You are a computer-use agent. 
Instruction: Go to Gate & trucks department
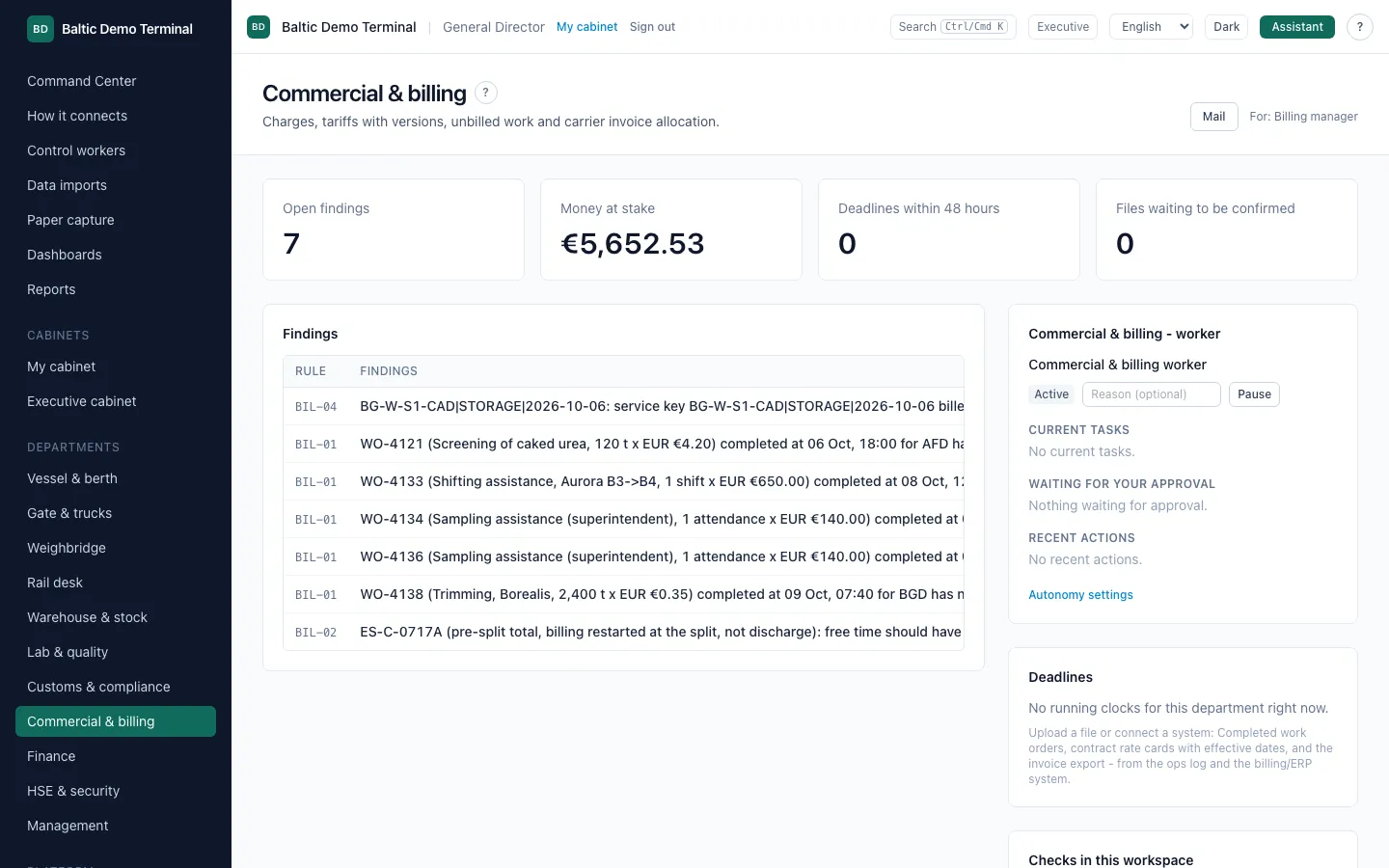pos(116,513)
